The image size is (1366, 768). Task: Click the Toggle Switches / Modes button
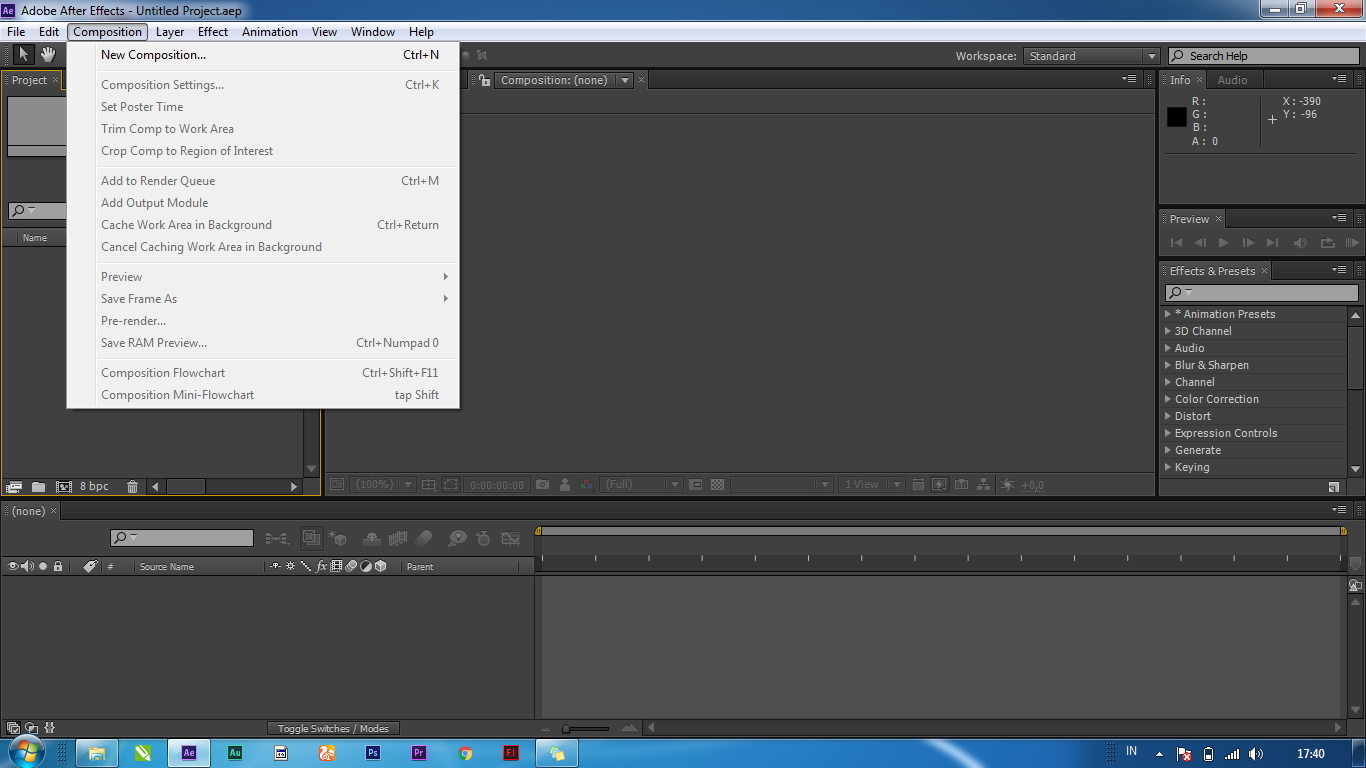point(333,728)
